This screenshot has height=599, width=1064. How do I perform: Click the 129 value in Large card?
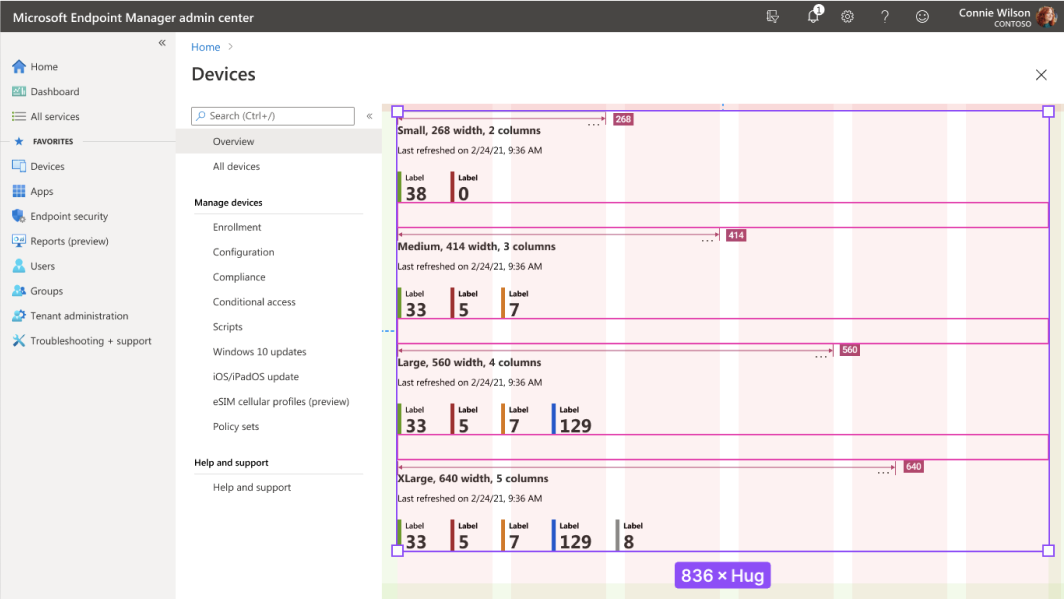(x=575, y=426)
